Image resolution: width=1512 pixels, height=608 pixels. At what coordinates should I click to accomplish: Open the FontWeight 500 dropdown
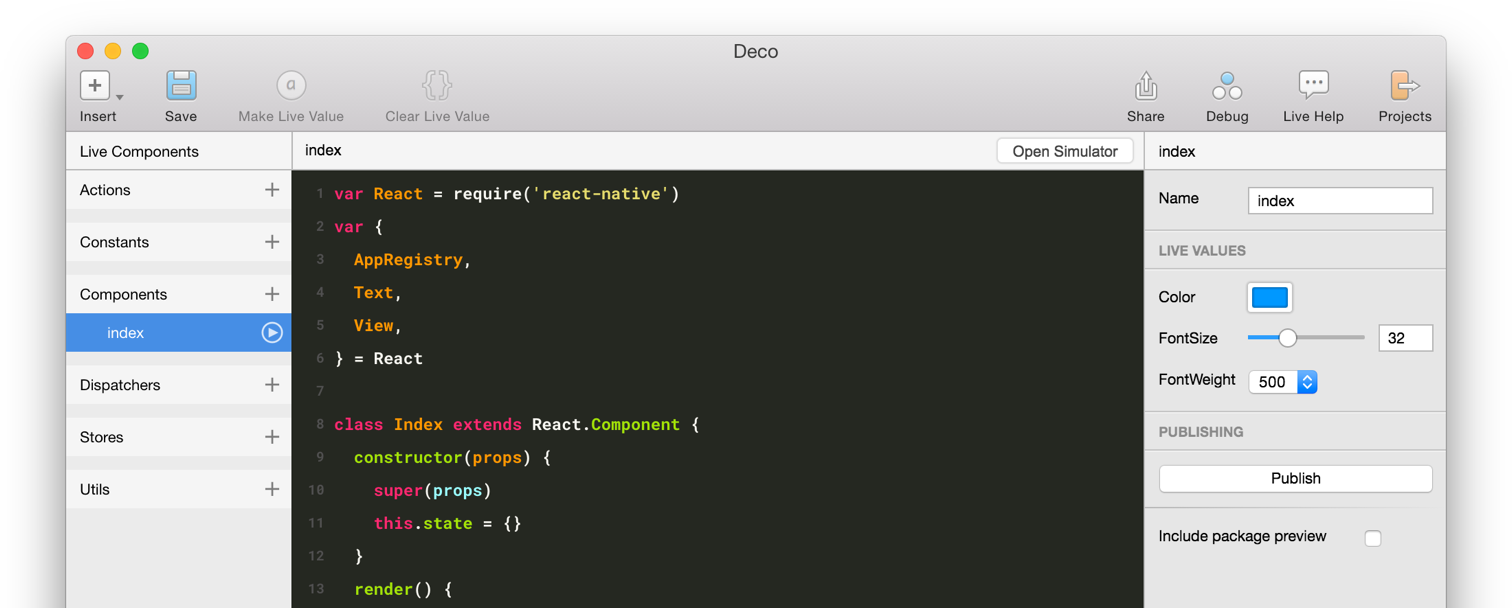click(1283, 381)
